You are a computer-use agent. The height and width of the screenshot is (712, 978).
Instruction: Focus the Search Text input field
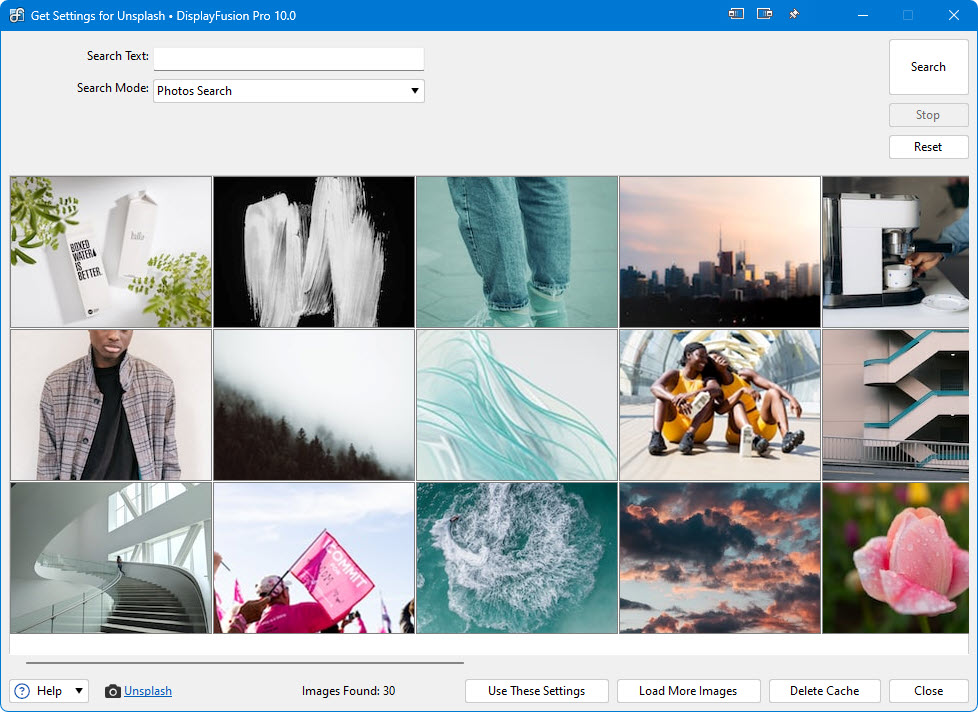click(289, 58)
